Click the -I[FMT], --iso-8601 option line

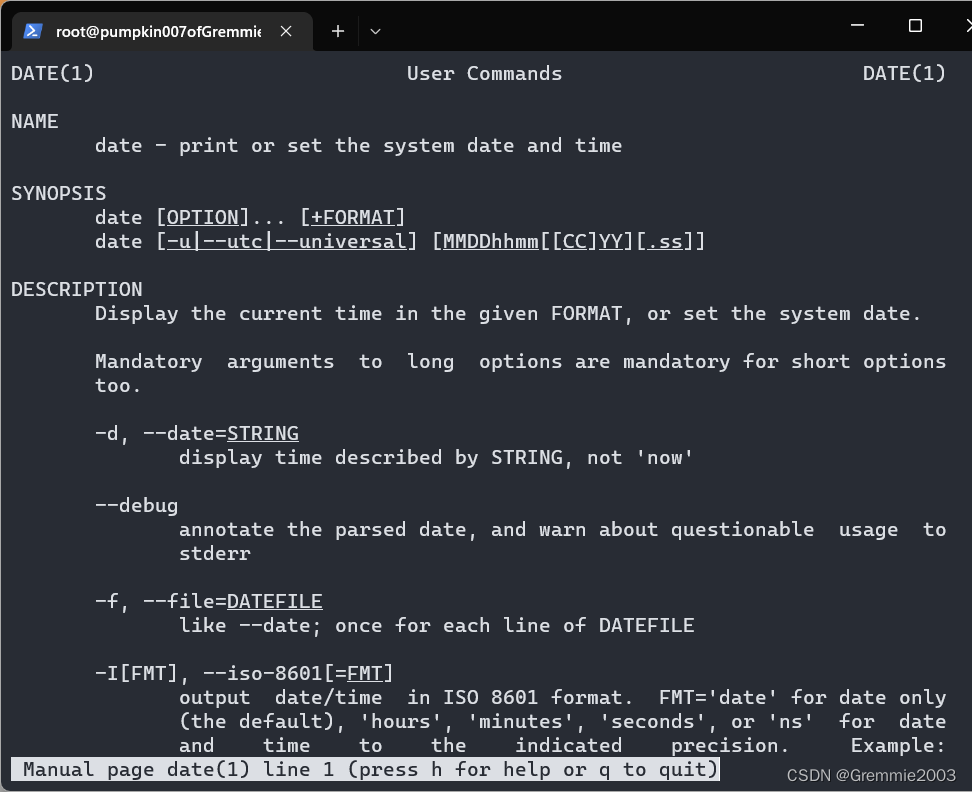click(x=244, y=673)
